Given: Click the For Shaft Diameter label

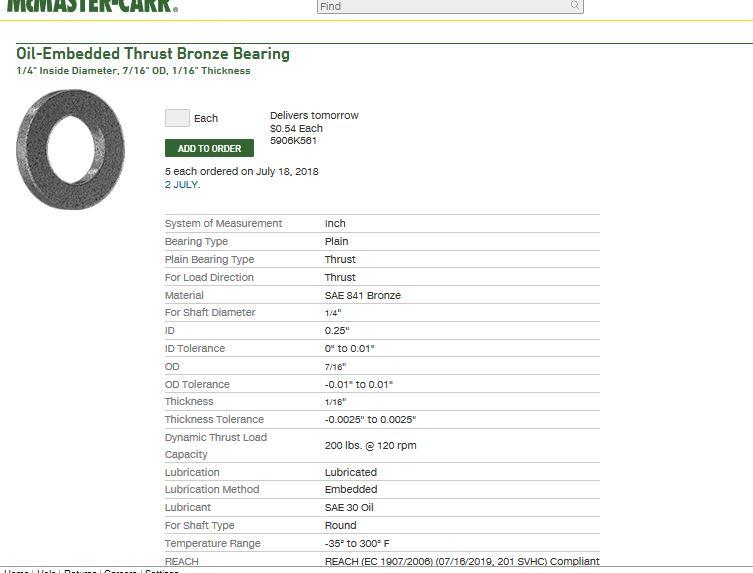Looking at the screenshot, I should (x=210, y=312).
